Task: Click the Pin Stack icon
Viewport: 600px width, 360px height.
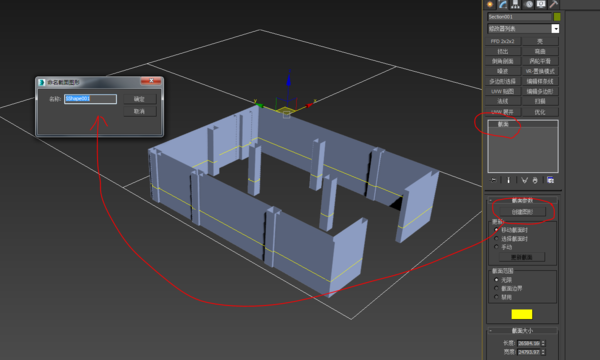Action: (493, 180)
